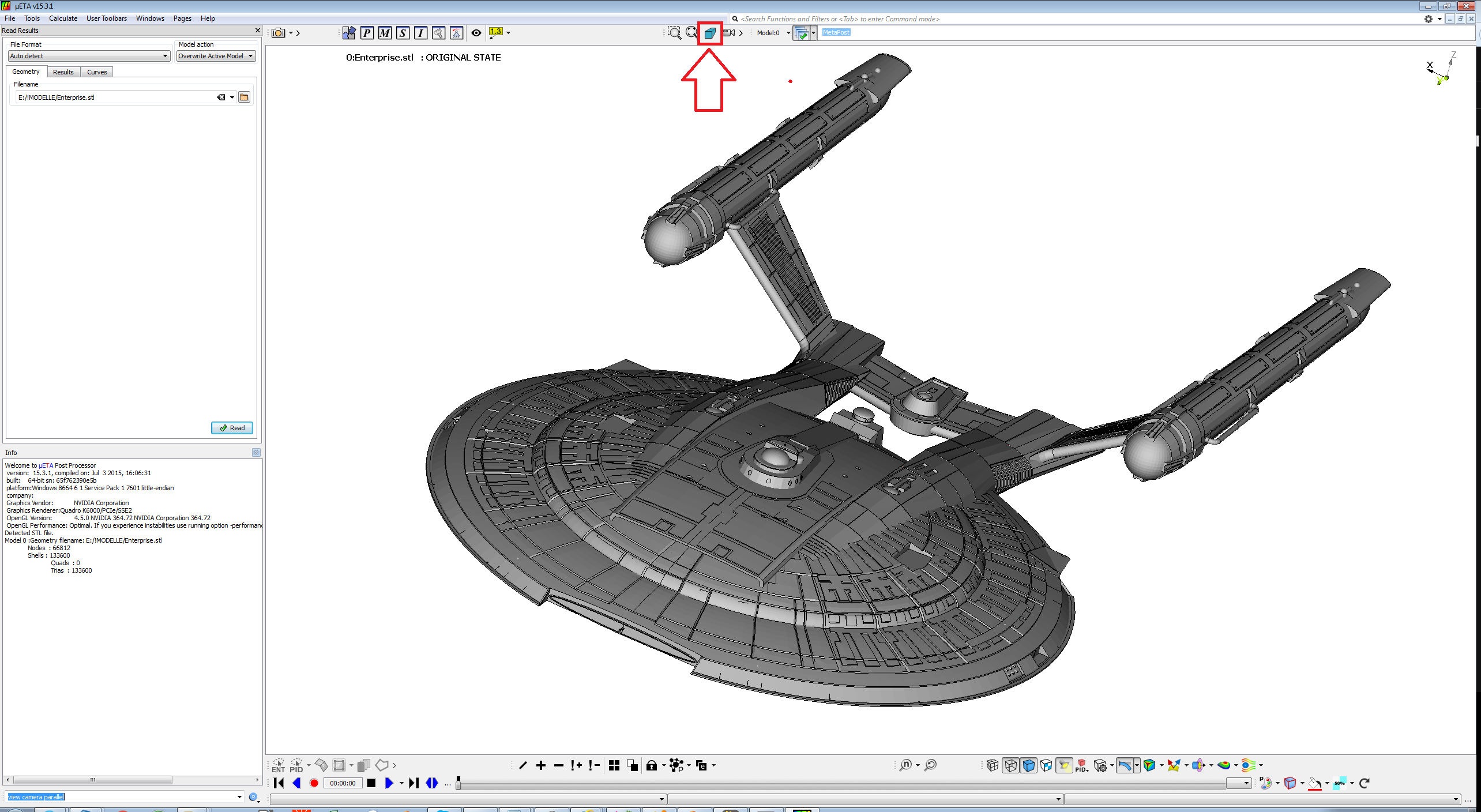Click the 00:00:00 time field
Image resolution: width=1481 pixels, height=812 pixels.
[x=343, y=783]
